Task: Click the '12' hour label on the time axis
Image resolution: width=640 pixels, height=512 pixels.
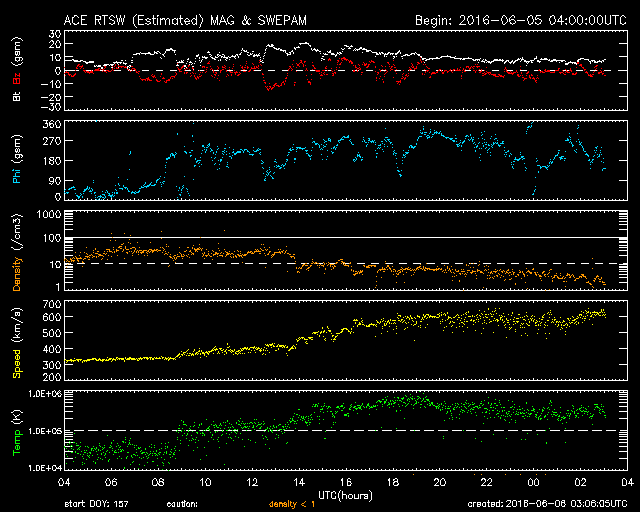Action: click(252, 482)
